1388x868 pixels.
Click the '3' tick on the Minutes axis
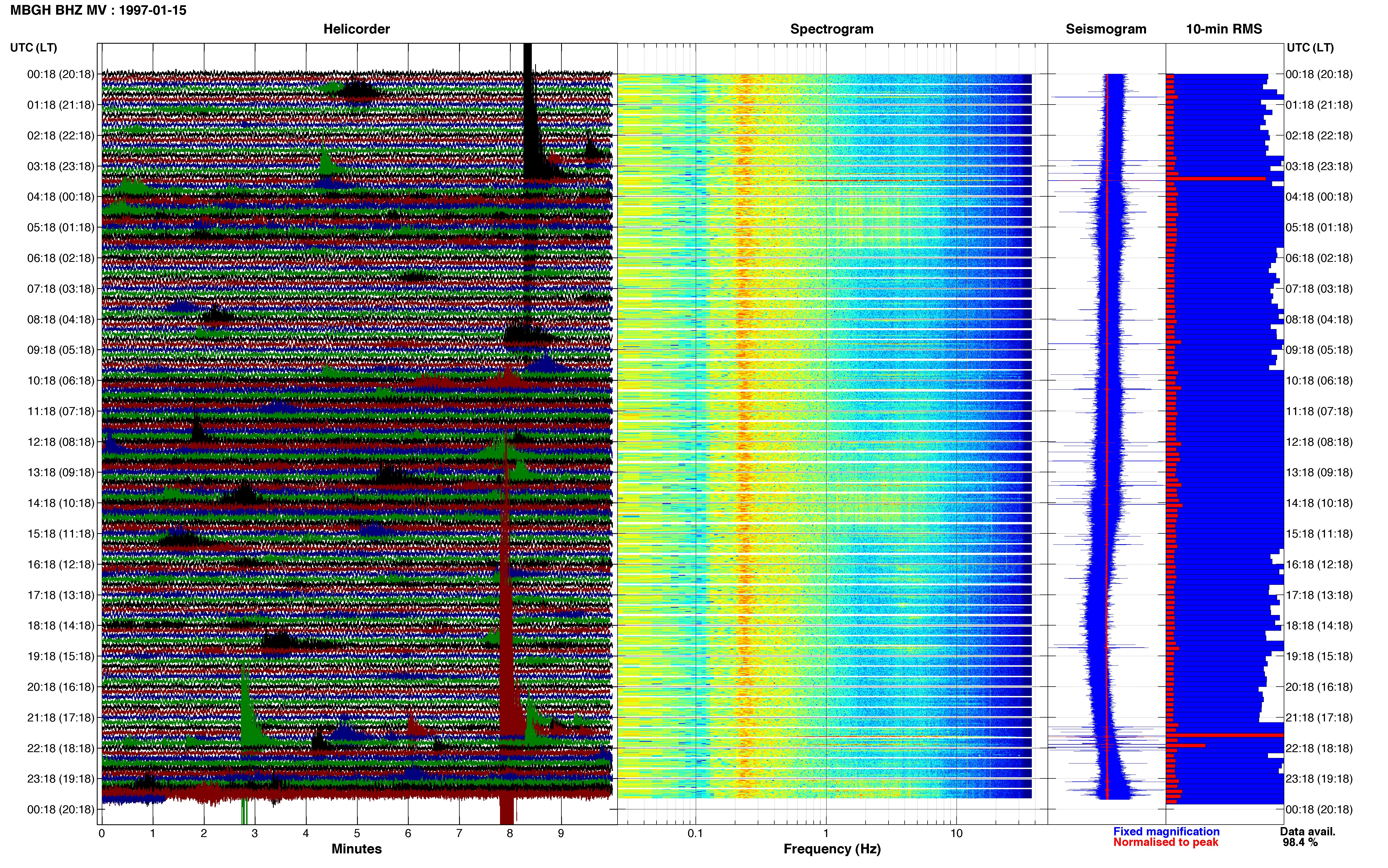click(x=255, y=833)
